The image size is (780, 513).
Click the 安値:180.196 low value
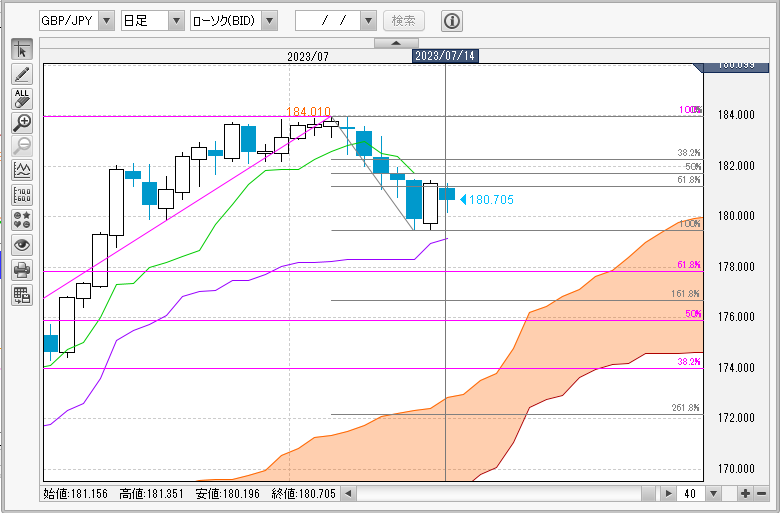coord(228,494)
